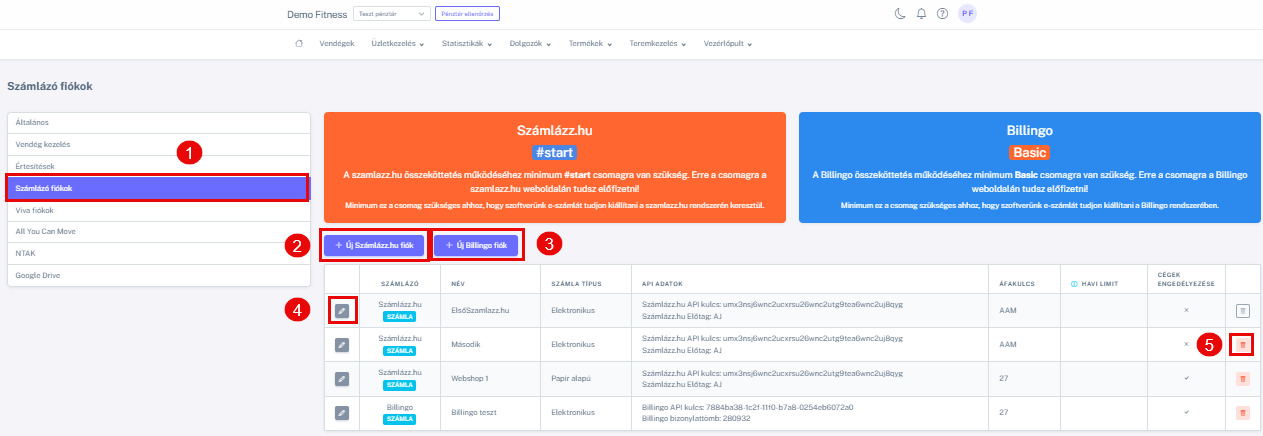Expand the Teremkezelés menu
The height and width of the screenshot is (436, 1263).
click(659, 44)
